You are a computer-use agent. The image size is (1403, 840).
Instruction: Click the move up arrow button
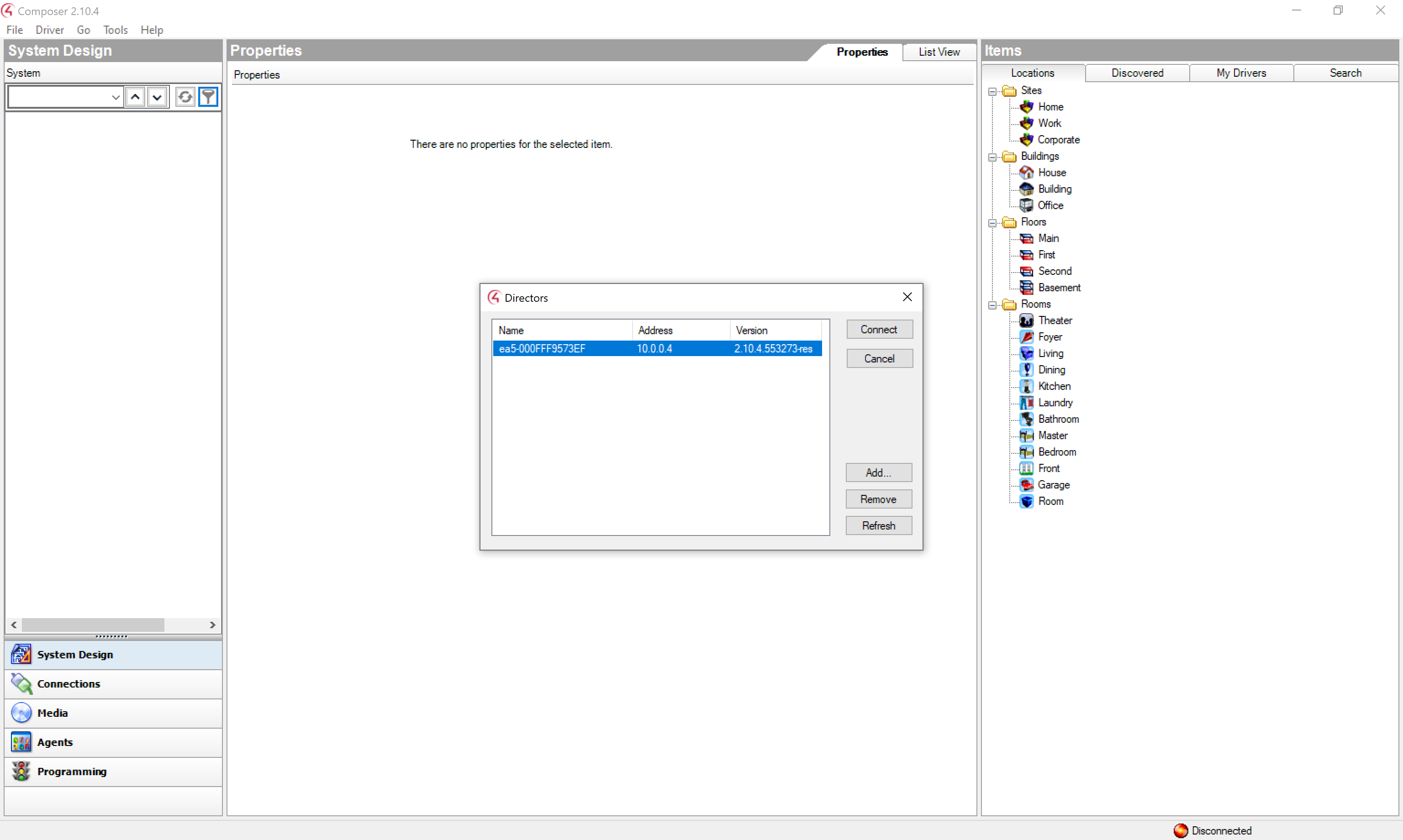[x=135, y=97]
